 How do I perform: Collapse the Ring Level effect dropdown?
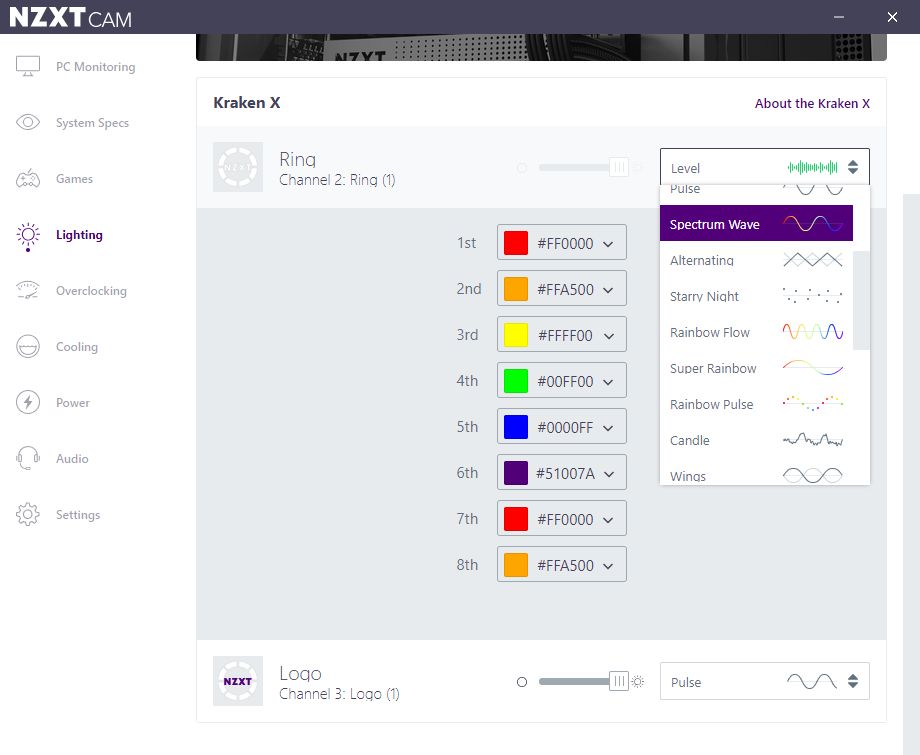click(x=765, y=167)
